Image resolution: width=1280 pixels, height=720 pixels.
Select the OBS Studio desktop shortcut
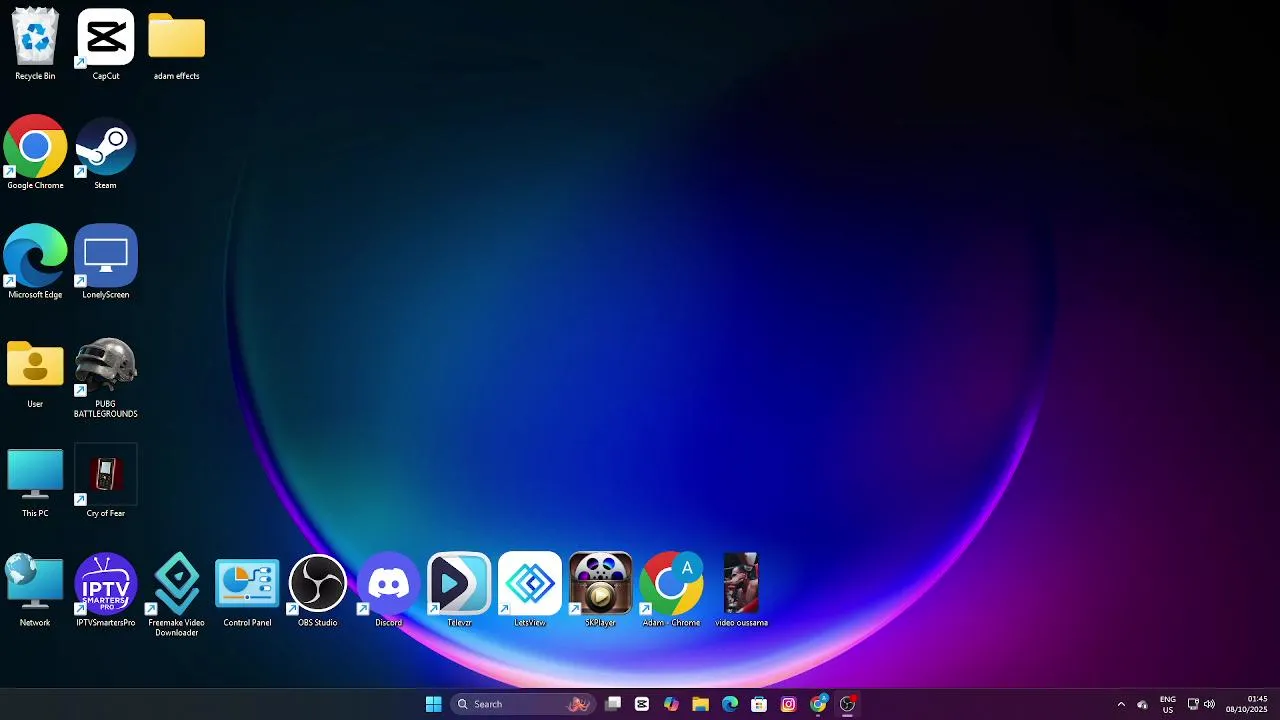(x=318, y=590)
